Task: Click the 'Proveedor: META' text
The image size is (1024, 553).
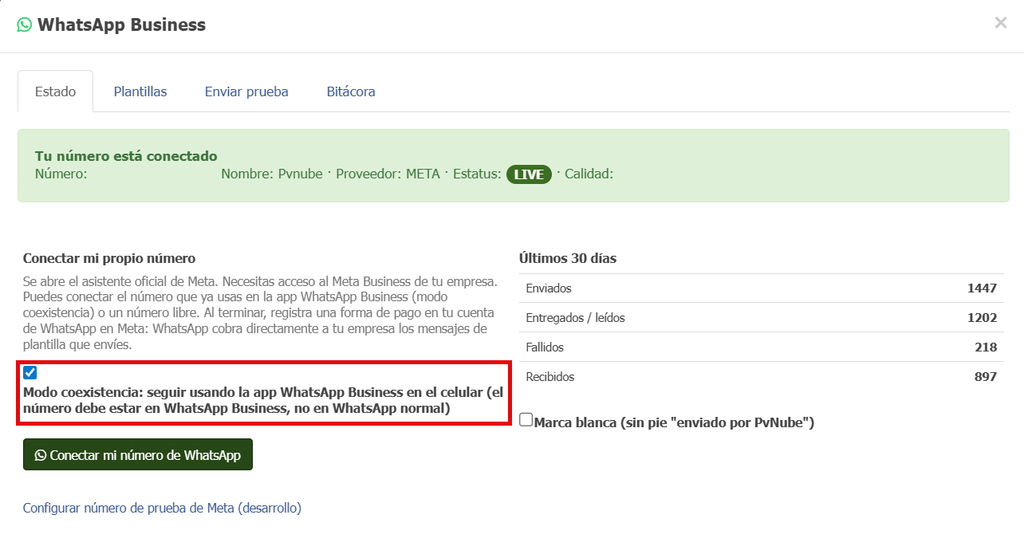Action: [x=388, y=174]
